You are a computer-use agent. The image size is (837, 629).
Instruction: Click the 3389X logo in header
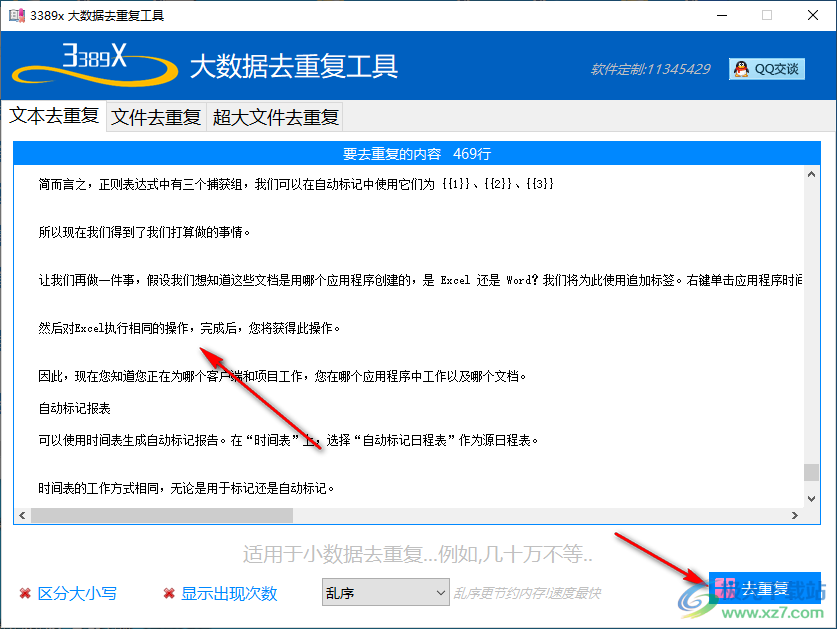(x=95, y=64)
